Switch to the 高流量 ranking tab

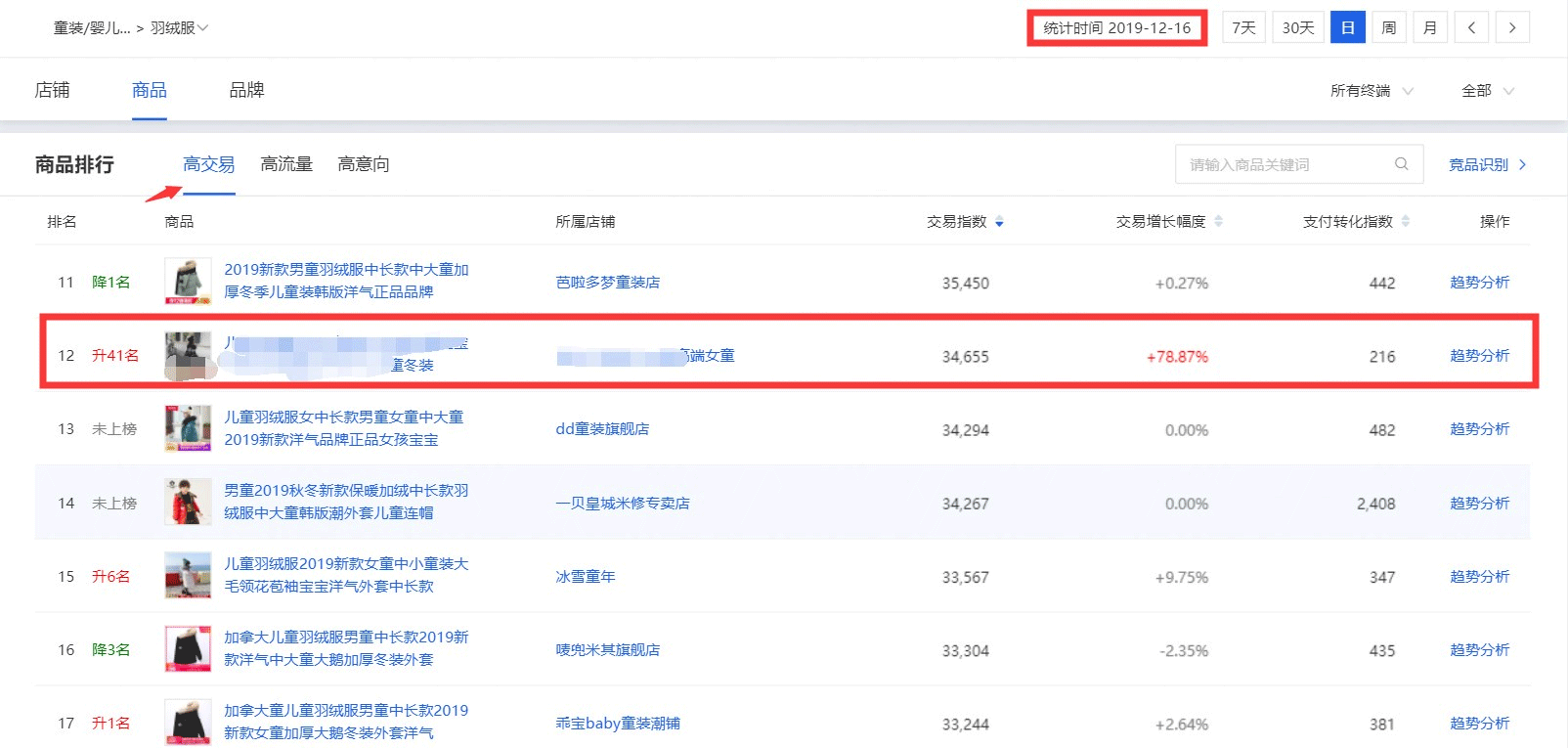[286, 164]
